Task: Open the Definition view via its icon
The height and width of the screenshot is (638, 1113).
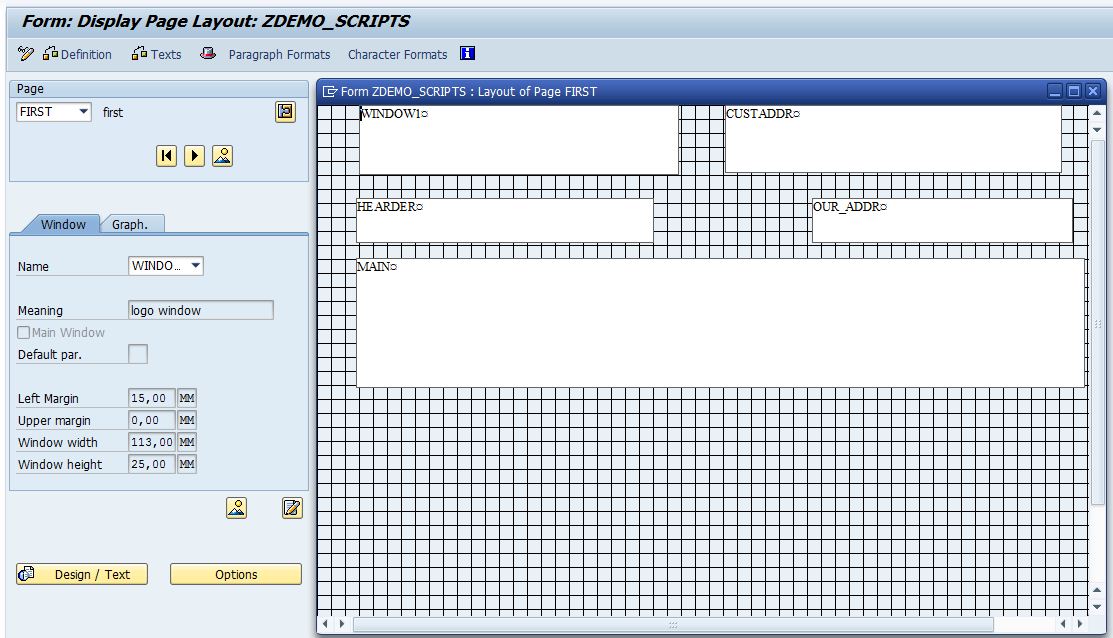Action: 48,54
